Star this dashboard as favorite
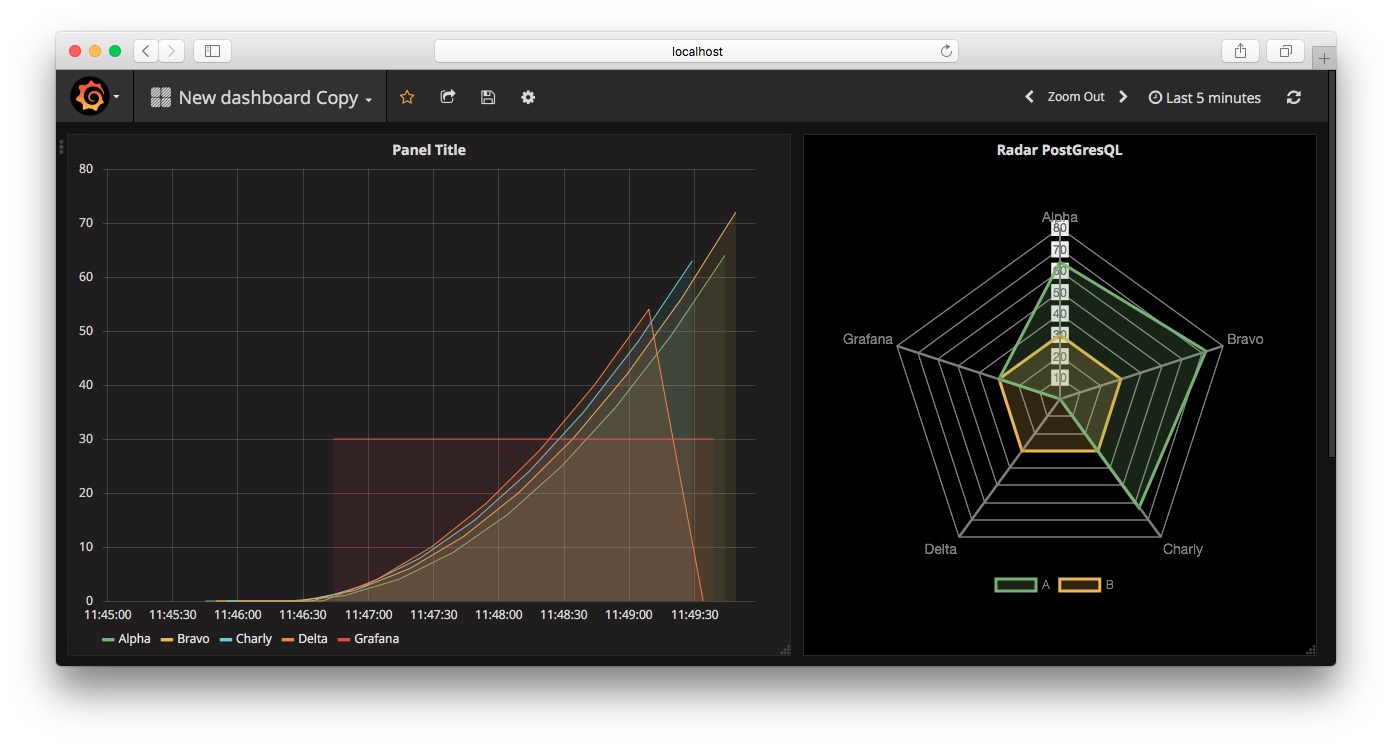The width and height of the screenshot is (1392, 746). click(407, 97)
